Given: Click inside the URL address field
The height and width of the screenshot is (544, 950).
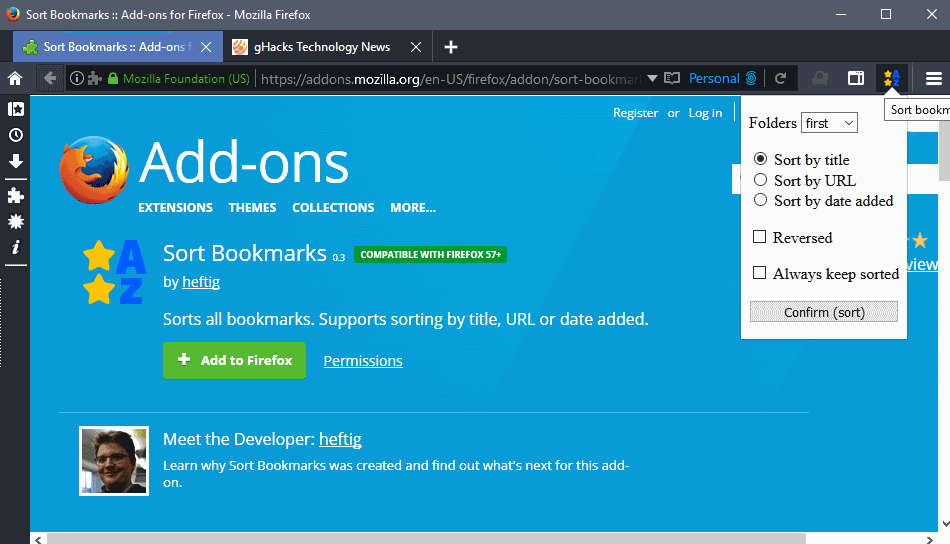Looking at the screenshot, I should [451, 79].
